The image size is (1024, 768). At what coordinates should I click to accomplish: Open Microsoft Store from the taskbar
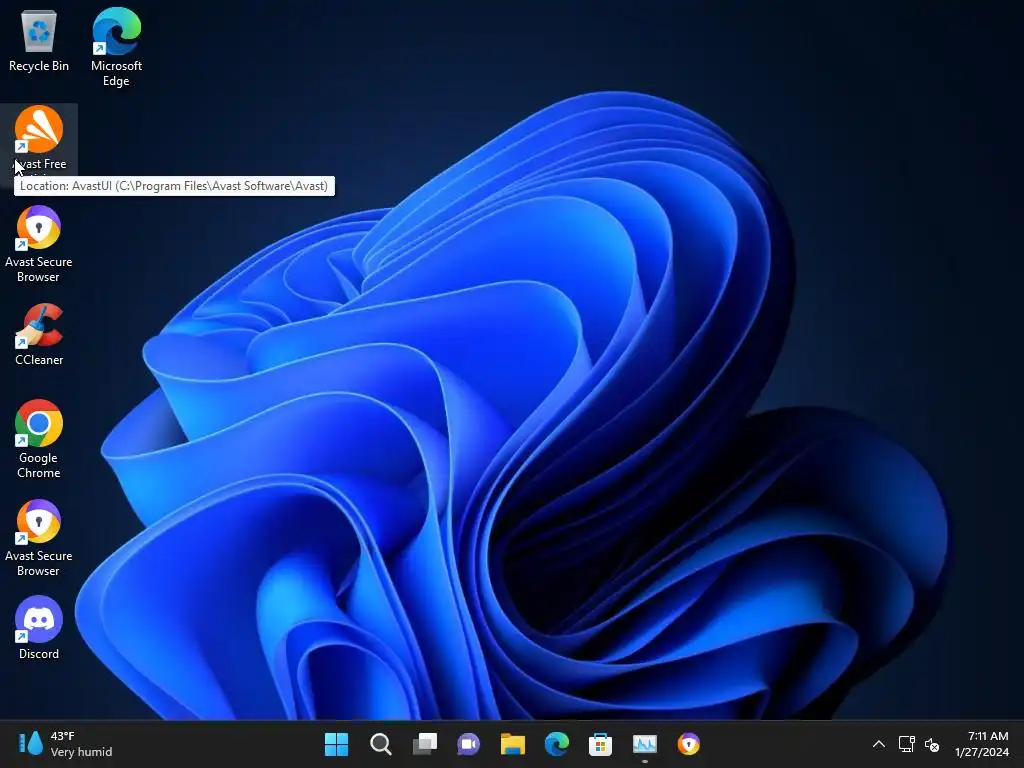[600, 744]
